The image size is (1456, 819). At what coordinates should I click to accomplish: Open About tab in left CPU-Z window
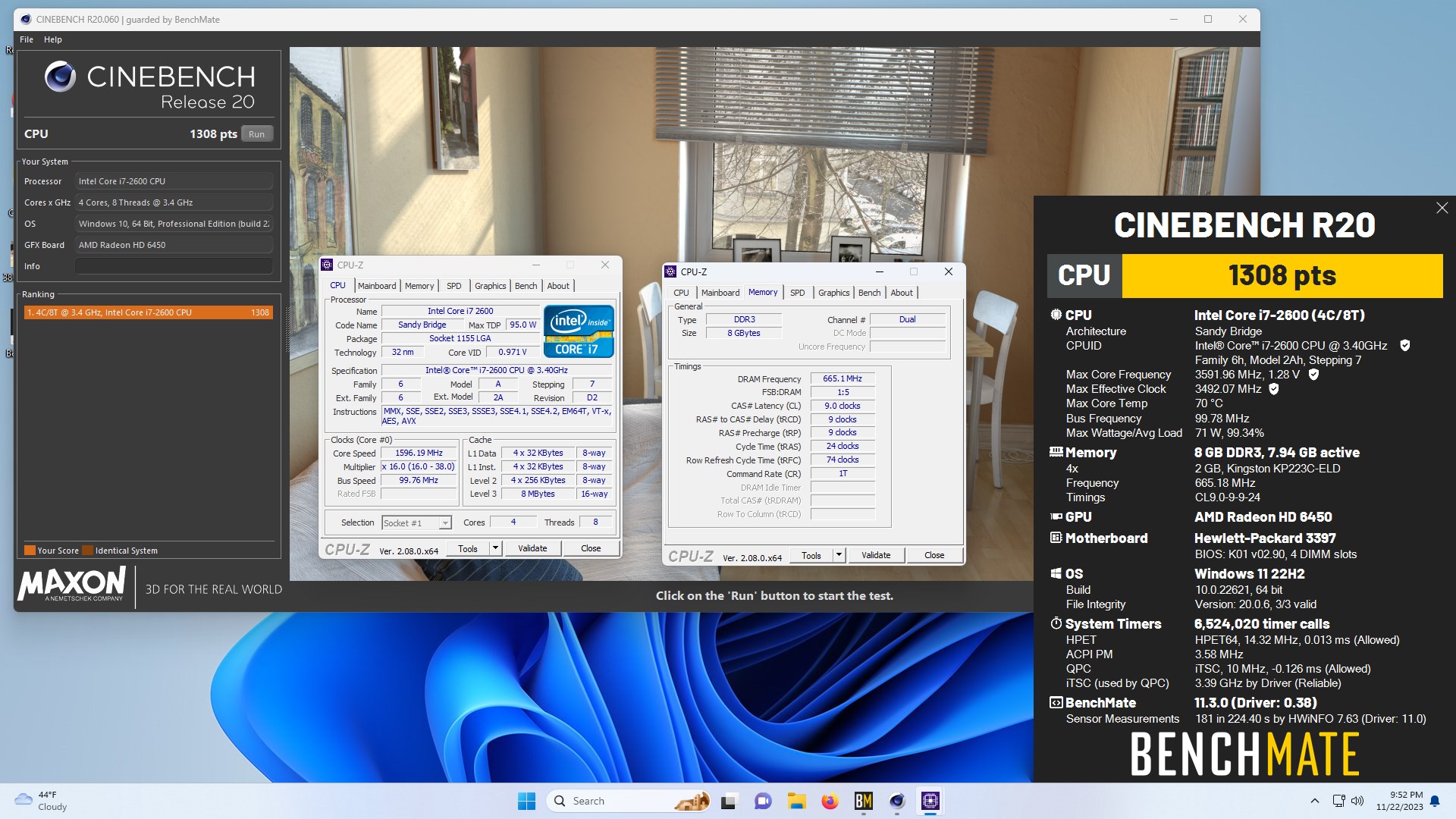coord(558,286)
